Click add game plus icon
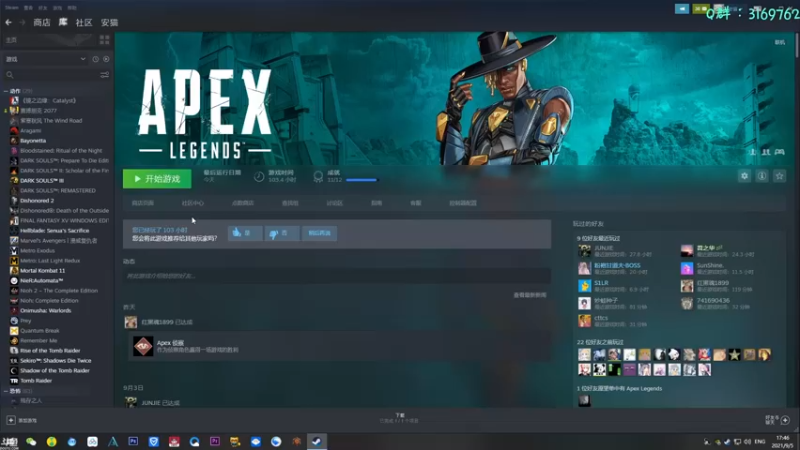This screenshot has width=800, height=450. pyautogui.click(x=11, y=420)
